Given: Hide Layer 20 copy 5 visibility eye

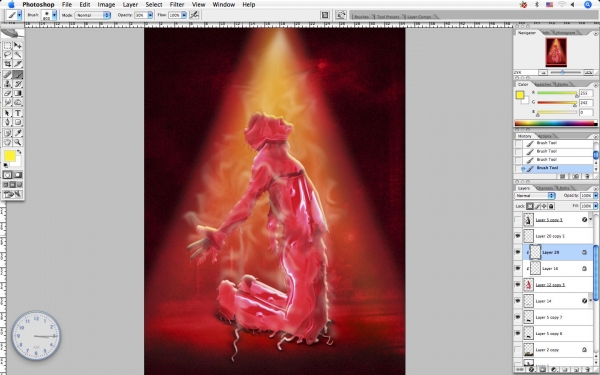Looking at the screenshot, I should click(x=518, y=236).
